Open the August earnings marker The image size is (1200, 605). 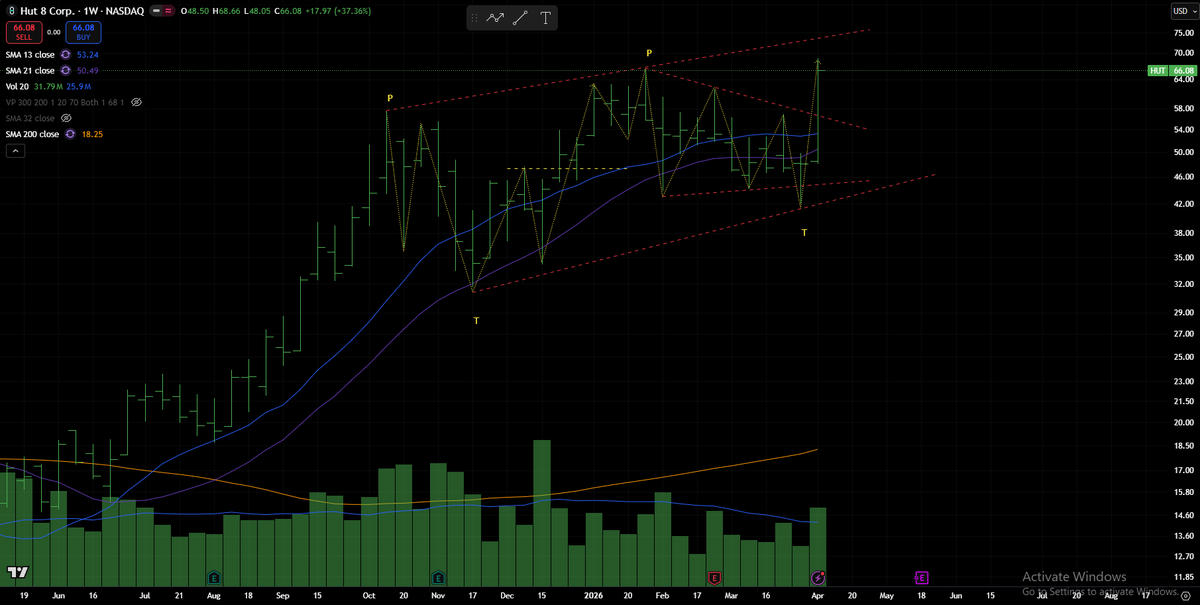pos(214,578)
